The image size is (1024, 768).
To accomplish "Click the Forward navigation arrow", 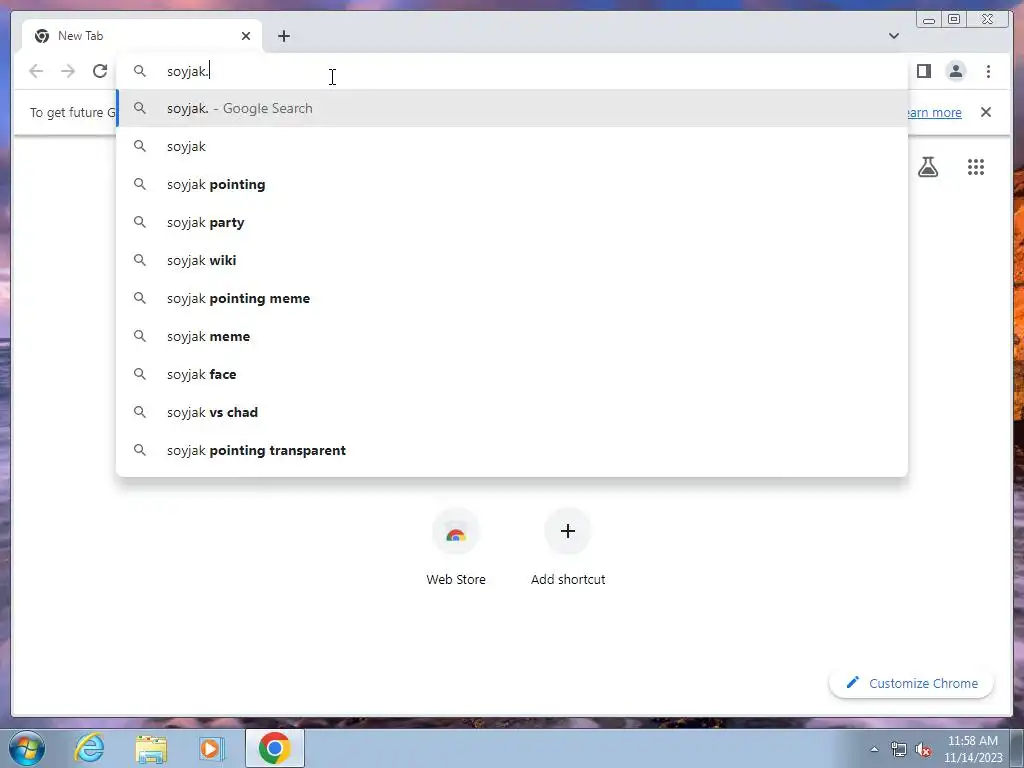I will pyautogui.click(x=68, y=71).
